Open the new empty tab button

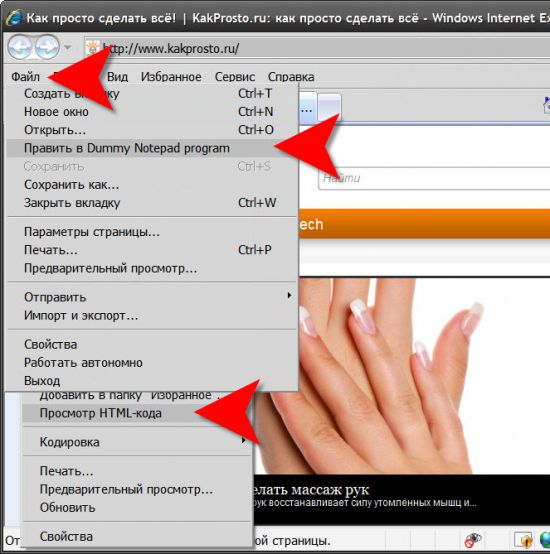pos(329,108)
